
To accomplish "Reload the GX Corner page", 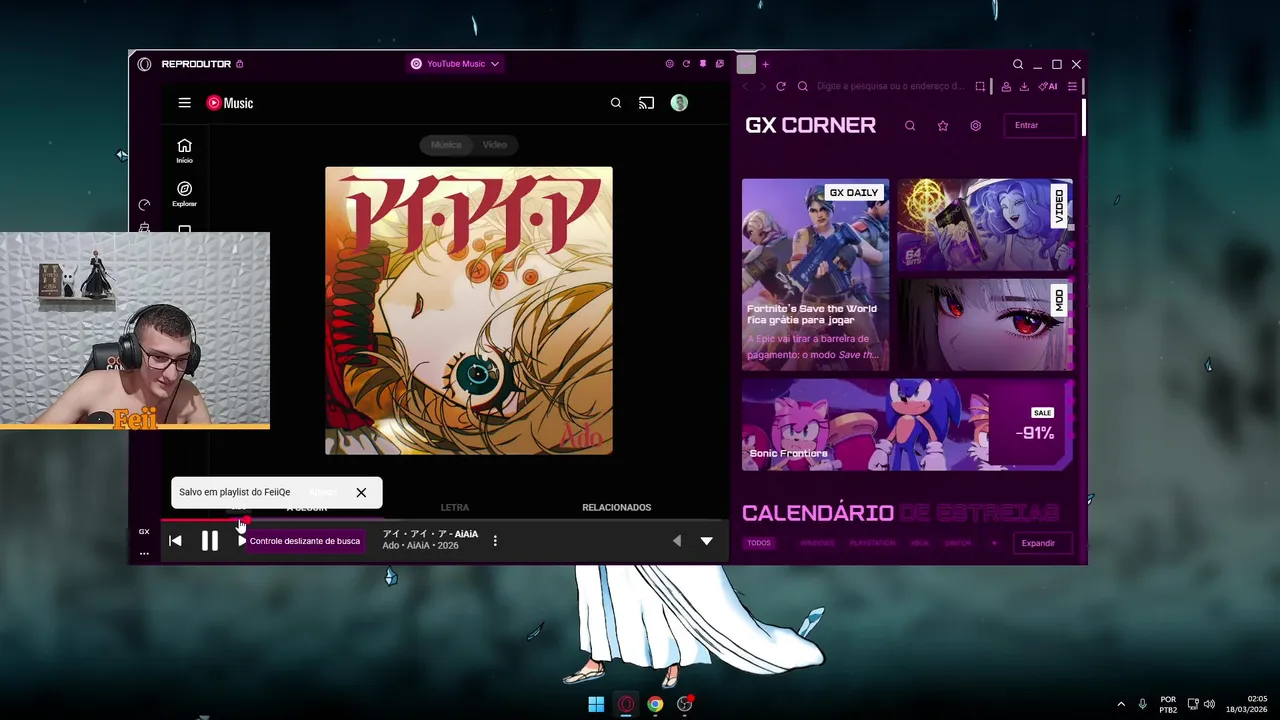I will pyautogui.click(x=781, y=87).
